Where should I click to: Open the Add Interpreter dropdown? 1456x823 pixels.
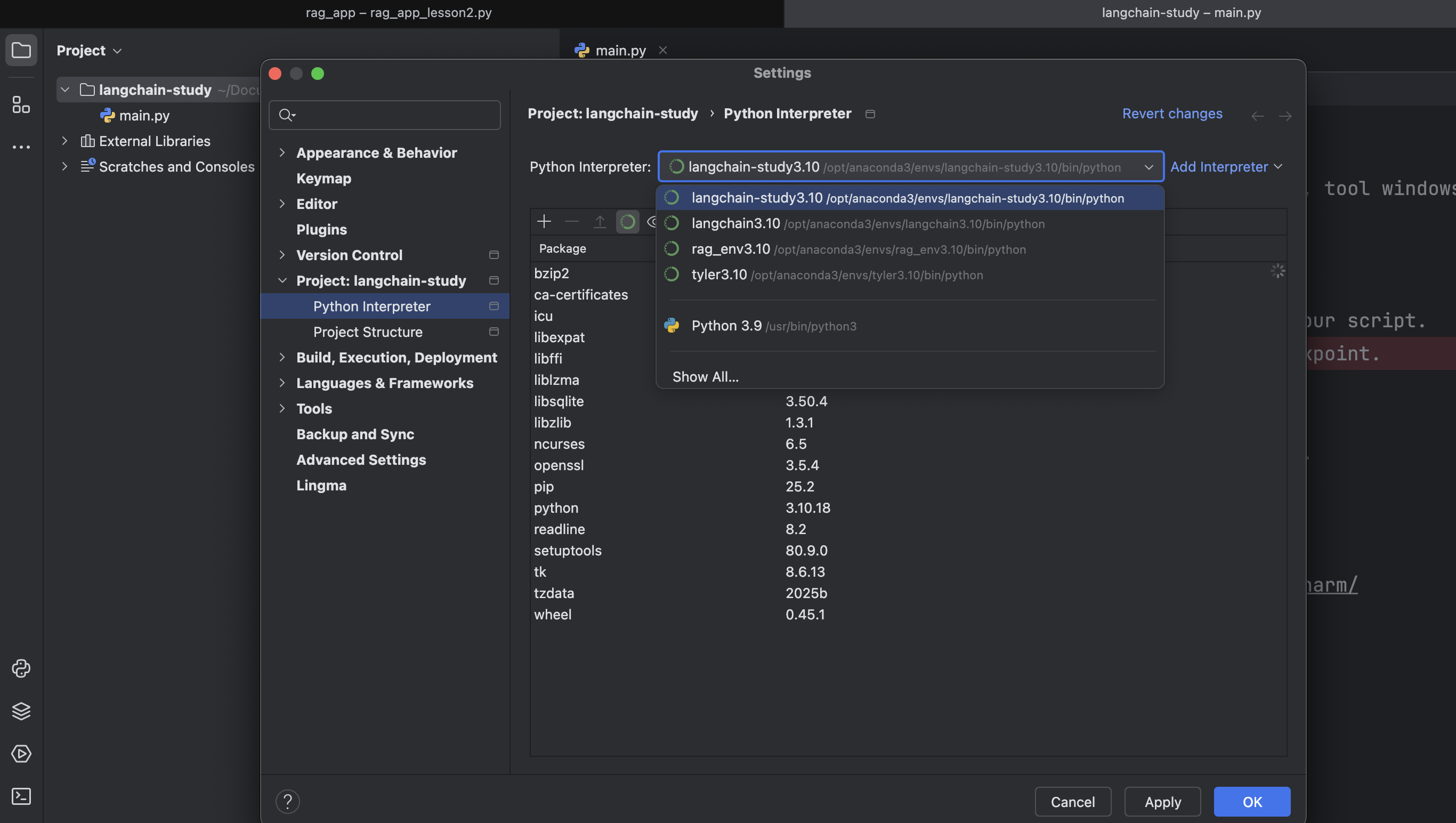1225,167
